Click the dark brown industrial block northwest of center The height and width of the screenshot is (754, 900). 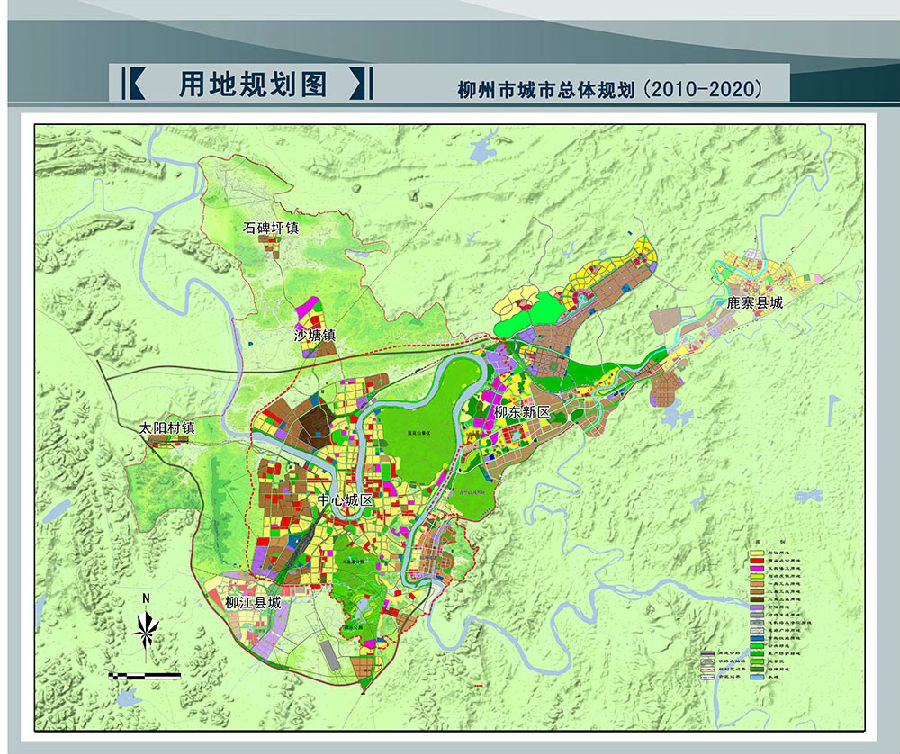[x=313, y=423]
